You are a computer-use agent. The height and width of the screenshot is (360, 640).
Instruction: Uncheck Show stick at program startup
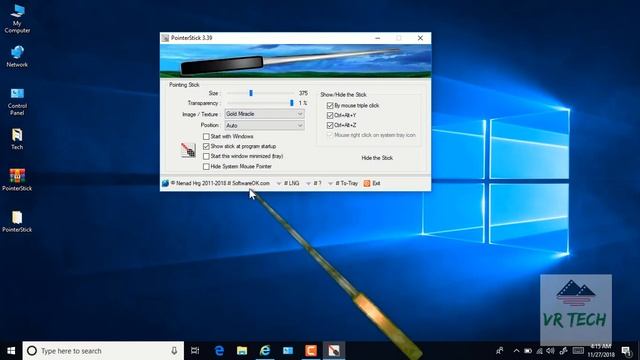pyautogui.click(x=206, y=146)
